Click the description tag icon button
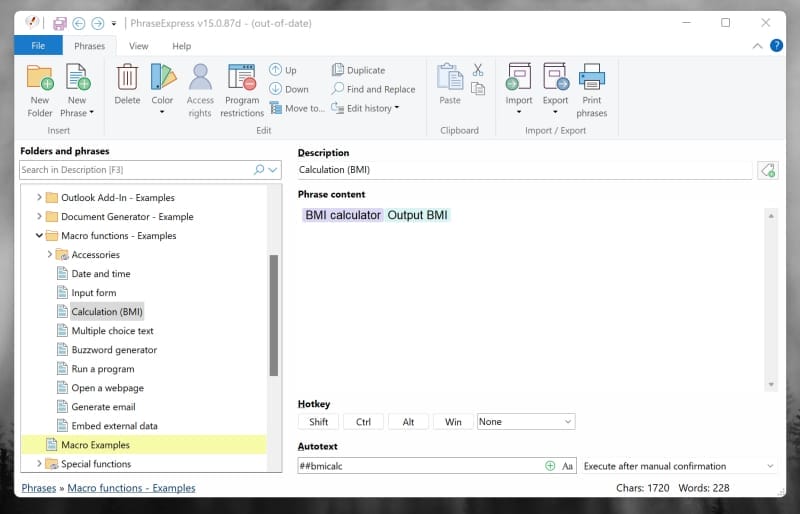Image resolution: width=800 pixels, height=514 pixels. coord(768,170)
